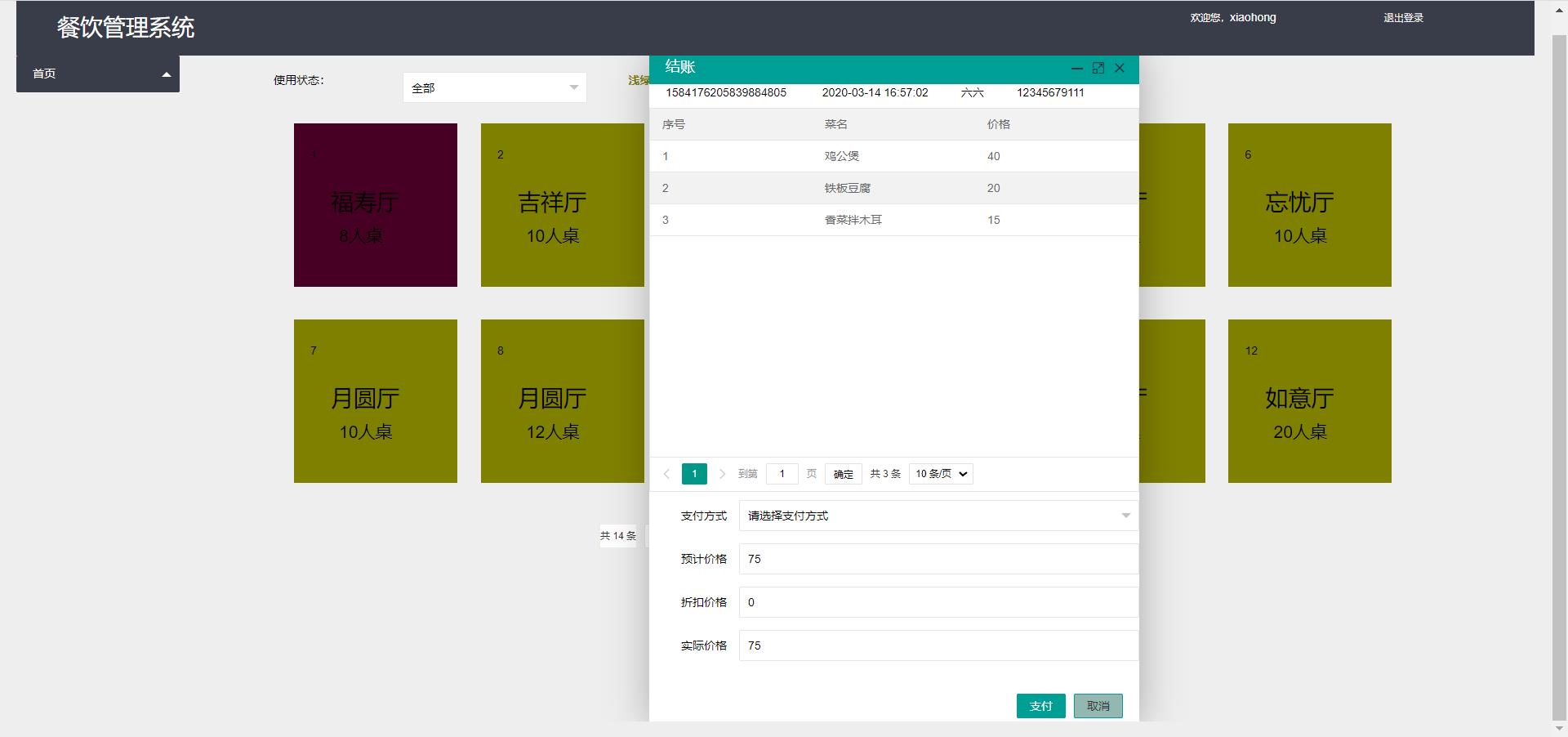Change the 10 条/页 page size selector
Viewport: 1568px width, 737px height.
(x=941, y=474)
